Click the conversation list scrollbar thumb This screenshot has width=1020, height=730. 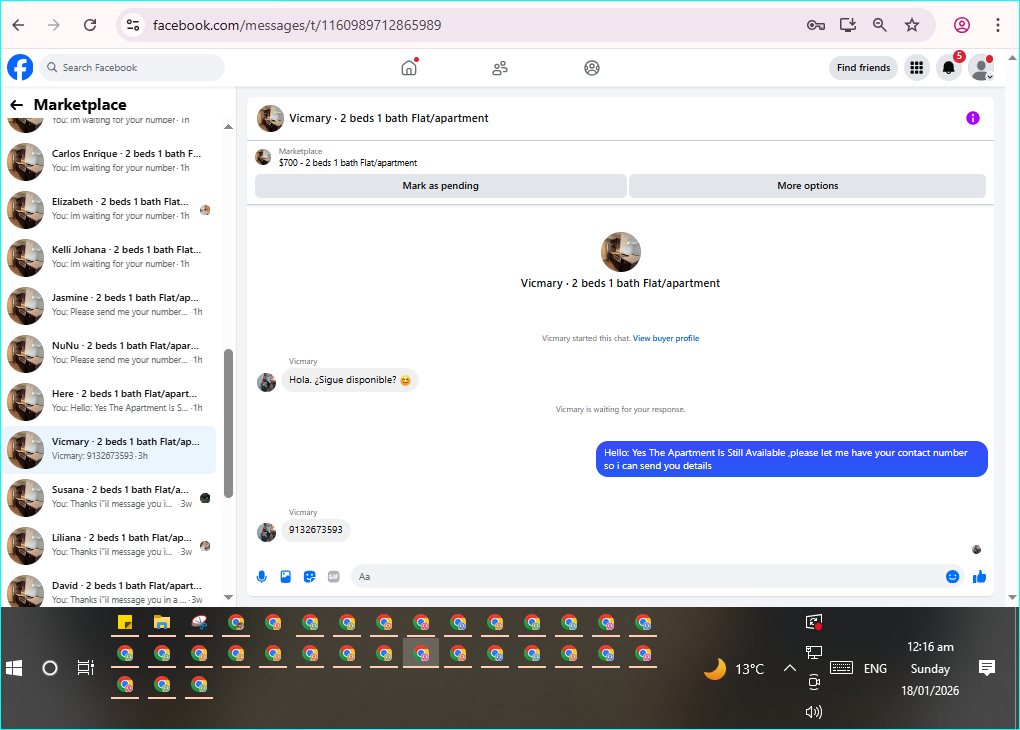[228, 423]
